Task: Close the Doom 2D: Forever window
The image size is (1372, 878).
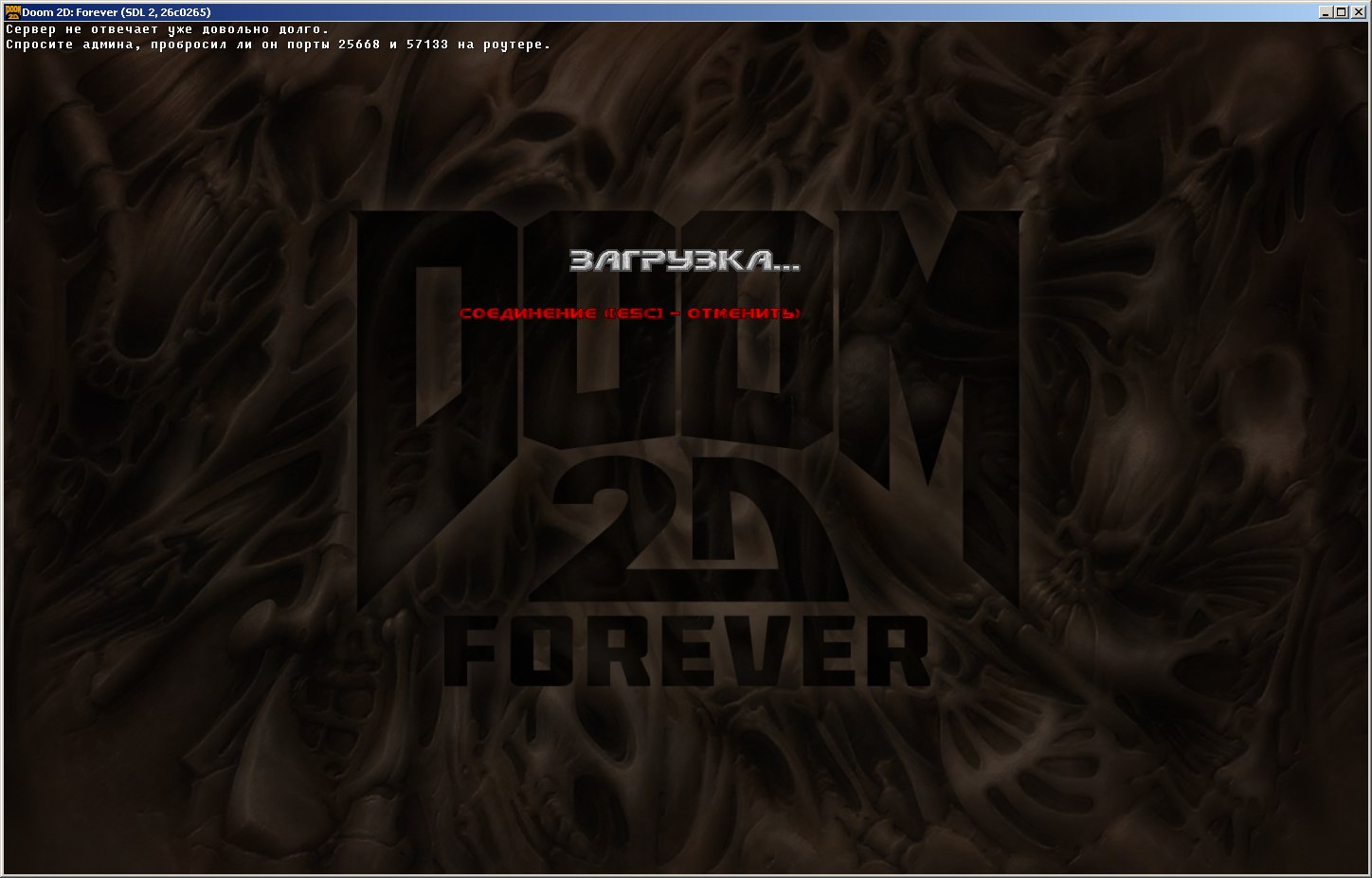Action: [x=1357, y=12]
